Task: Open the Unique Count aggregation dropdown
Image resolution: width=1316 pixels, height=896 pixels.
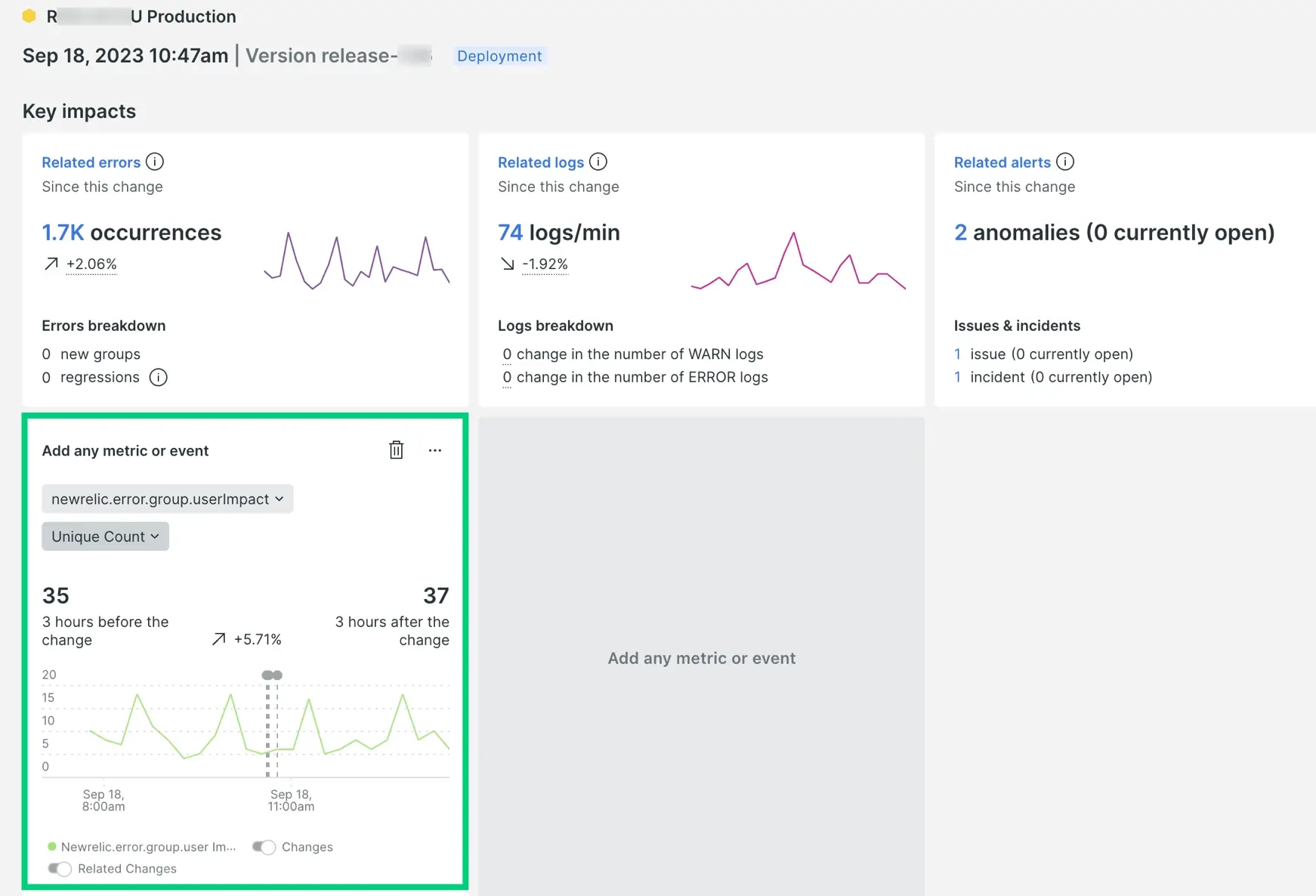Action: click(105, 536)
